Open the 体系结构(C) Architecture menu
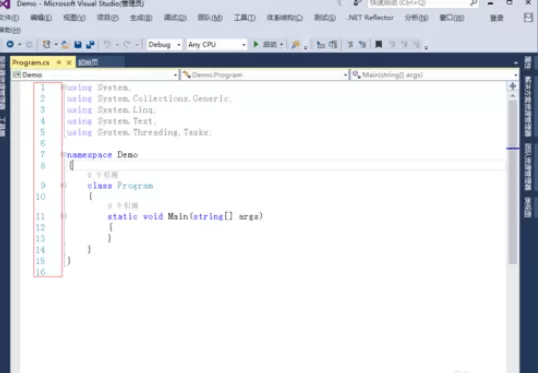Viewport: 538px width, 373px height. coord(285,18)
